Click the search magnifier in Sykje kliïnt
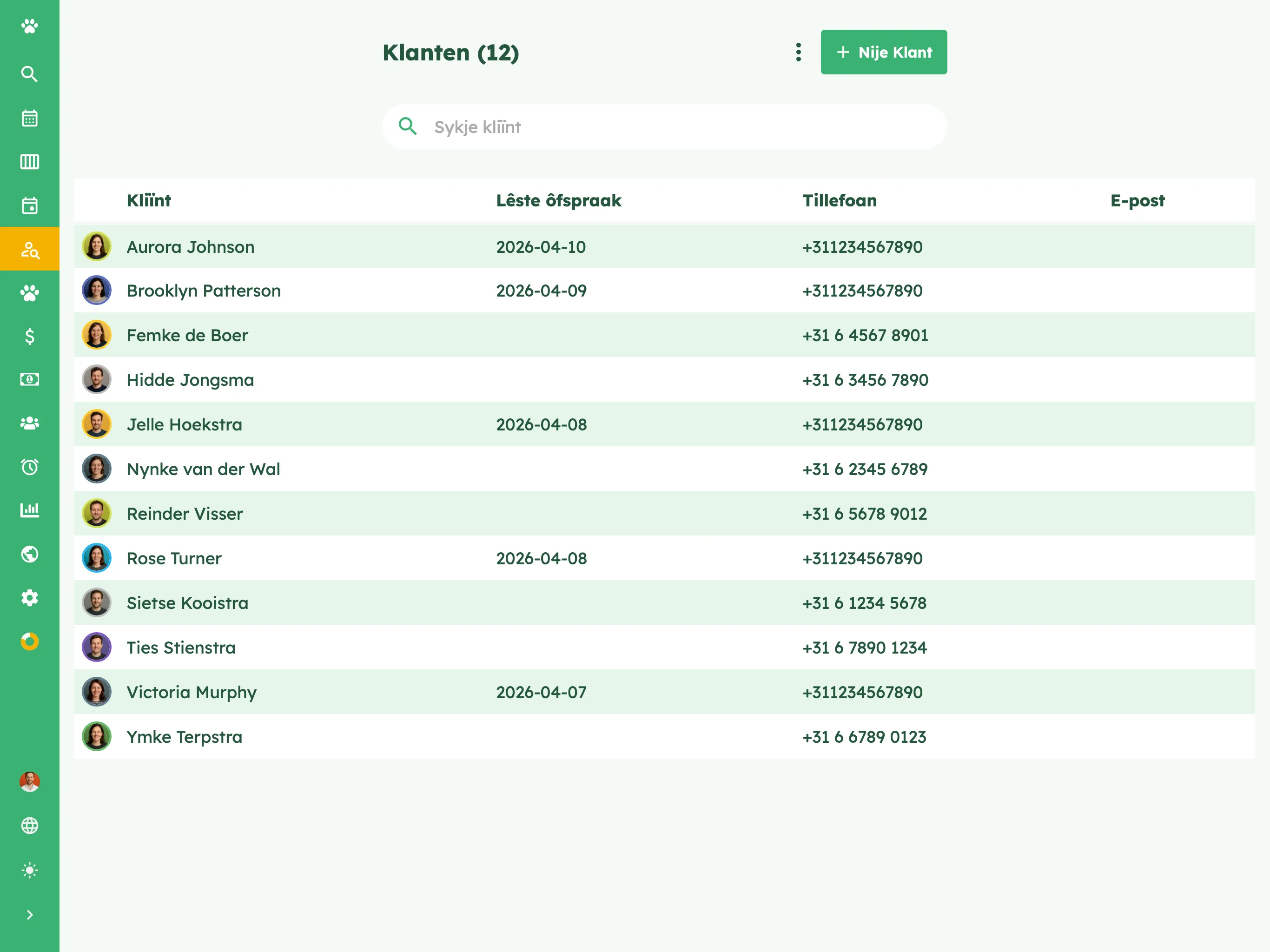The image size is (1270, 952). click(408, 126)
